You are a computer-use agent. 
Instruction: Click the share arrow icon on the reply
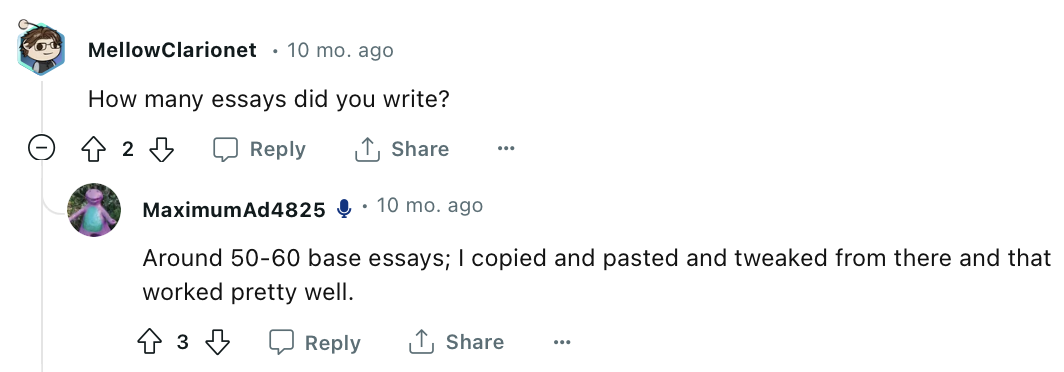click(x=421, y=342)
